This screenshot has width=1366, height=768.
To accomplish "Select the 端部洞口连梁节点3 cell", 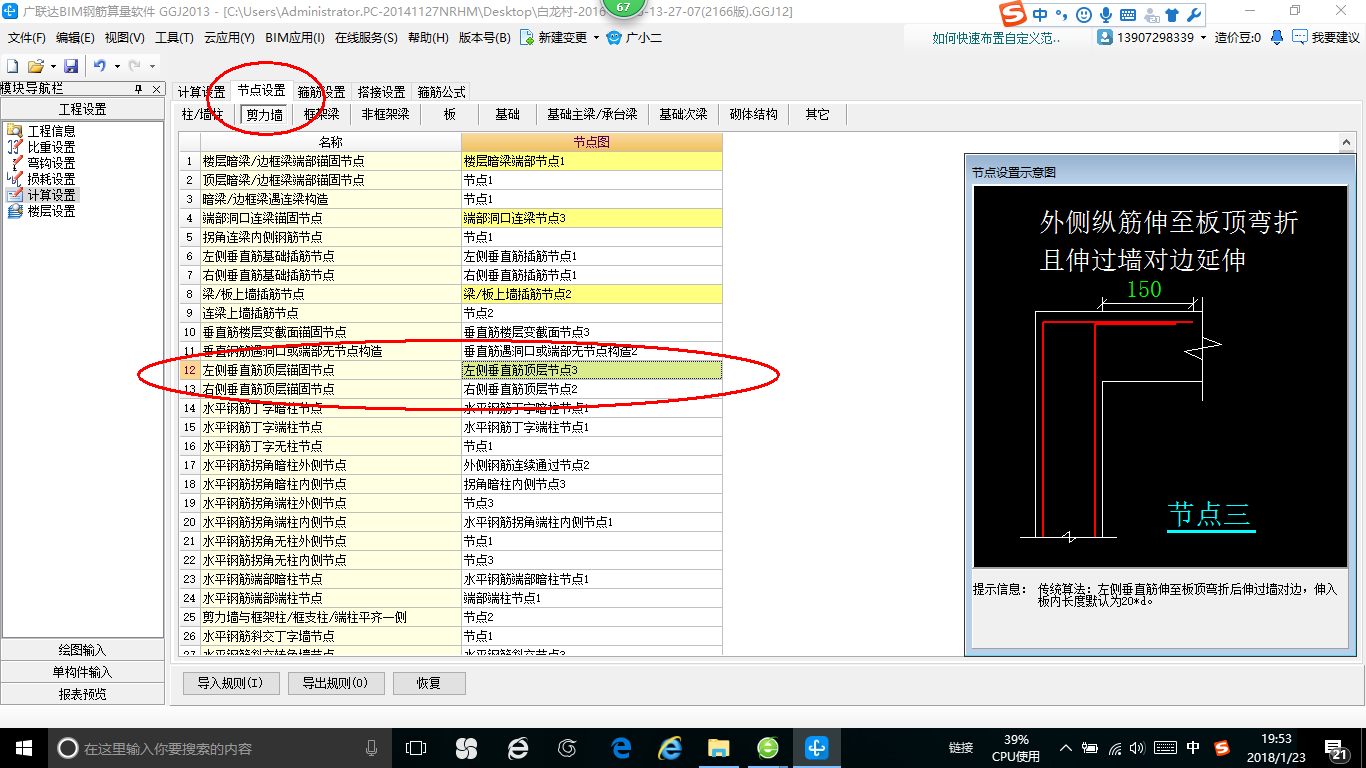I will [x=591, y=218].
